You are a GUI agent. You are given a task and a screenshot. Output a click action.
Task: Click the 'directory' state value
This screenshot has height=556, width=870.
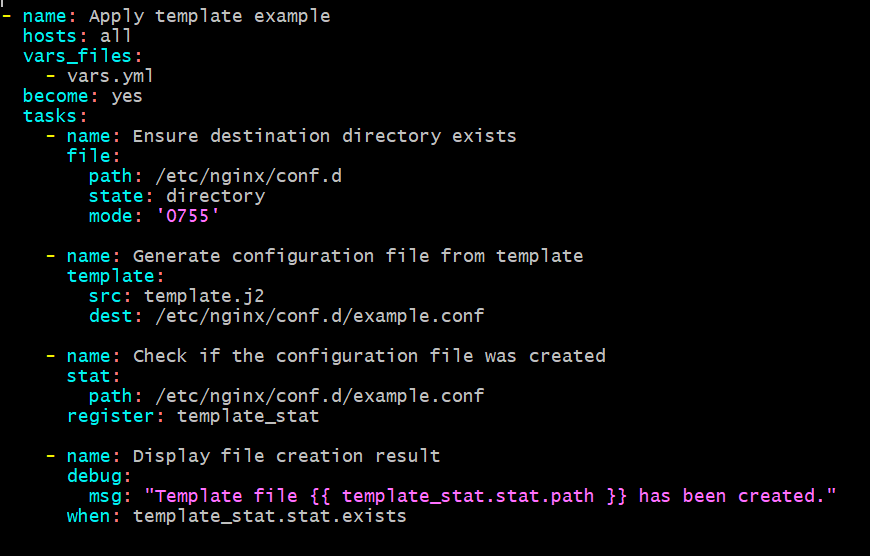[215, 196]
